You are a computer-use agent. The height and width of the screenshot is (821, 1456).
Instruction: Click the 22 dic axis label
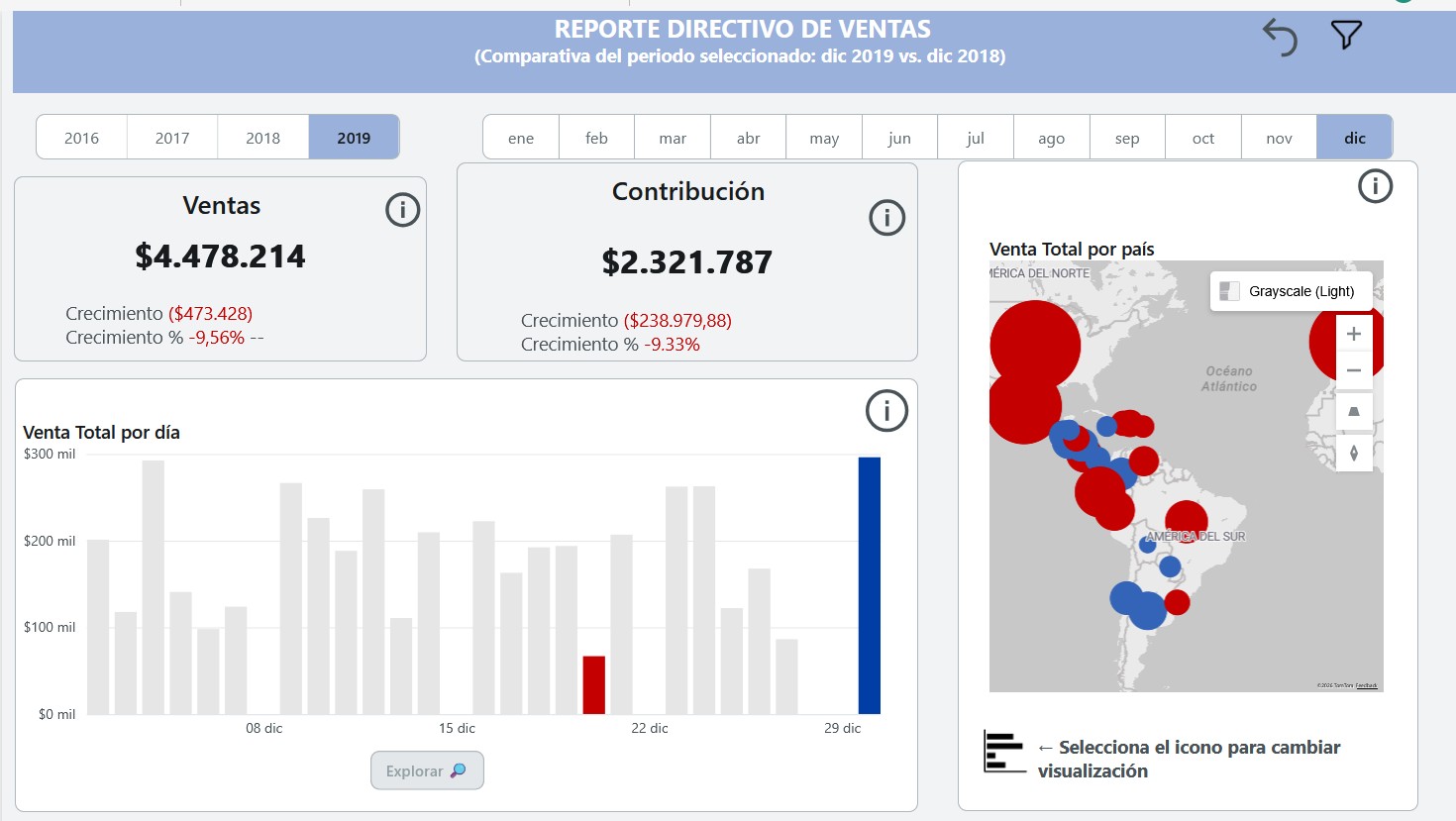(x=650, y=728)
